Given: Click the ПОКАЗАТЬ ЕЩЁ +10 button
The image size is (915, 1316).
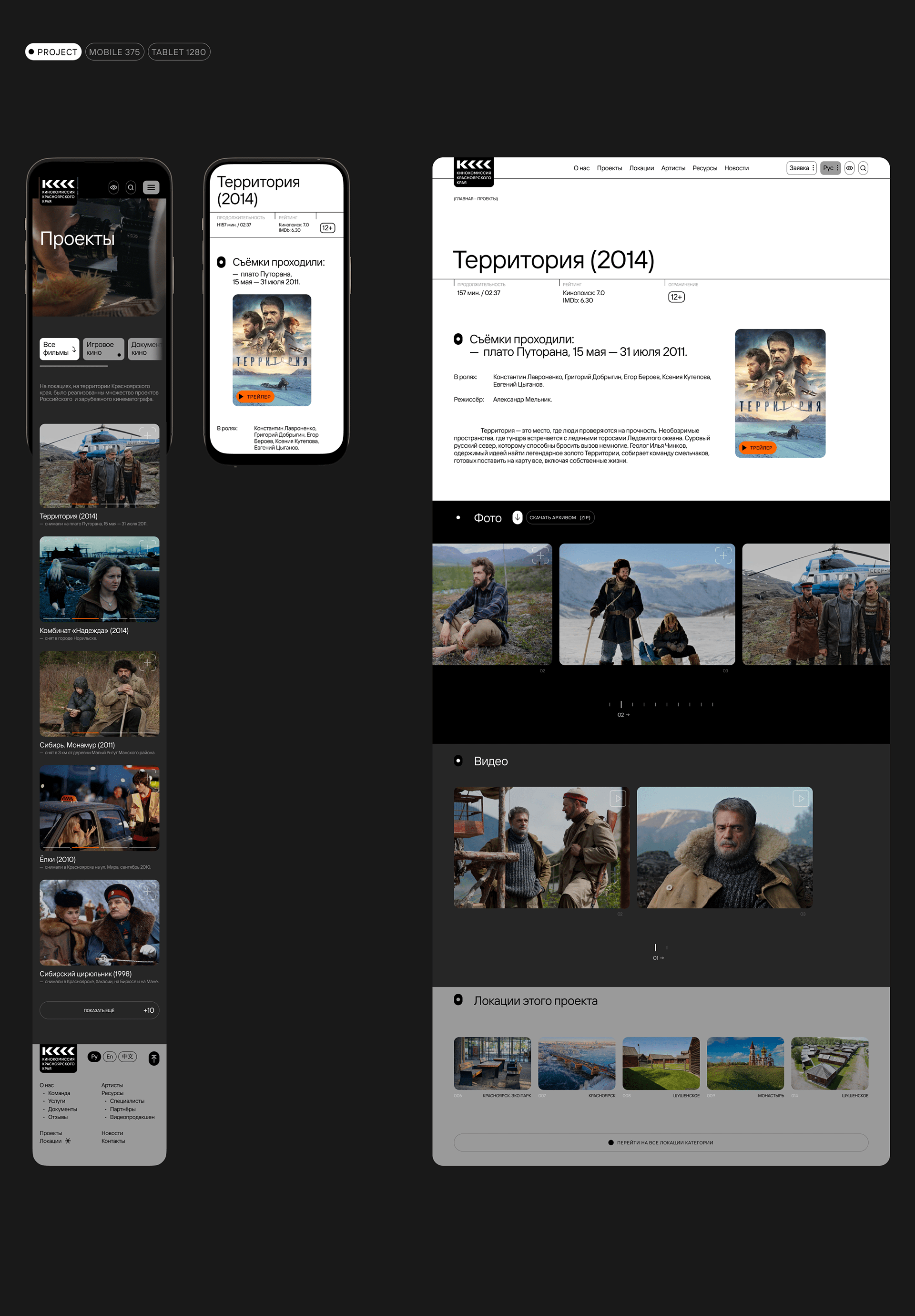Looking at the screenshot, I should 99,1010.
